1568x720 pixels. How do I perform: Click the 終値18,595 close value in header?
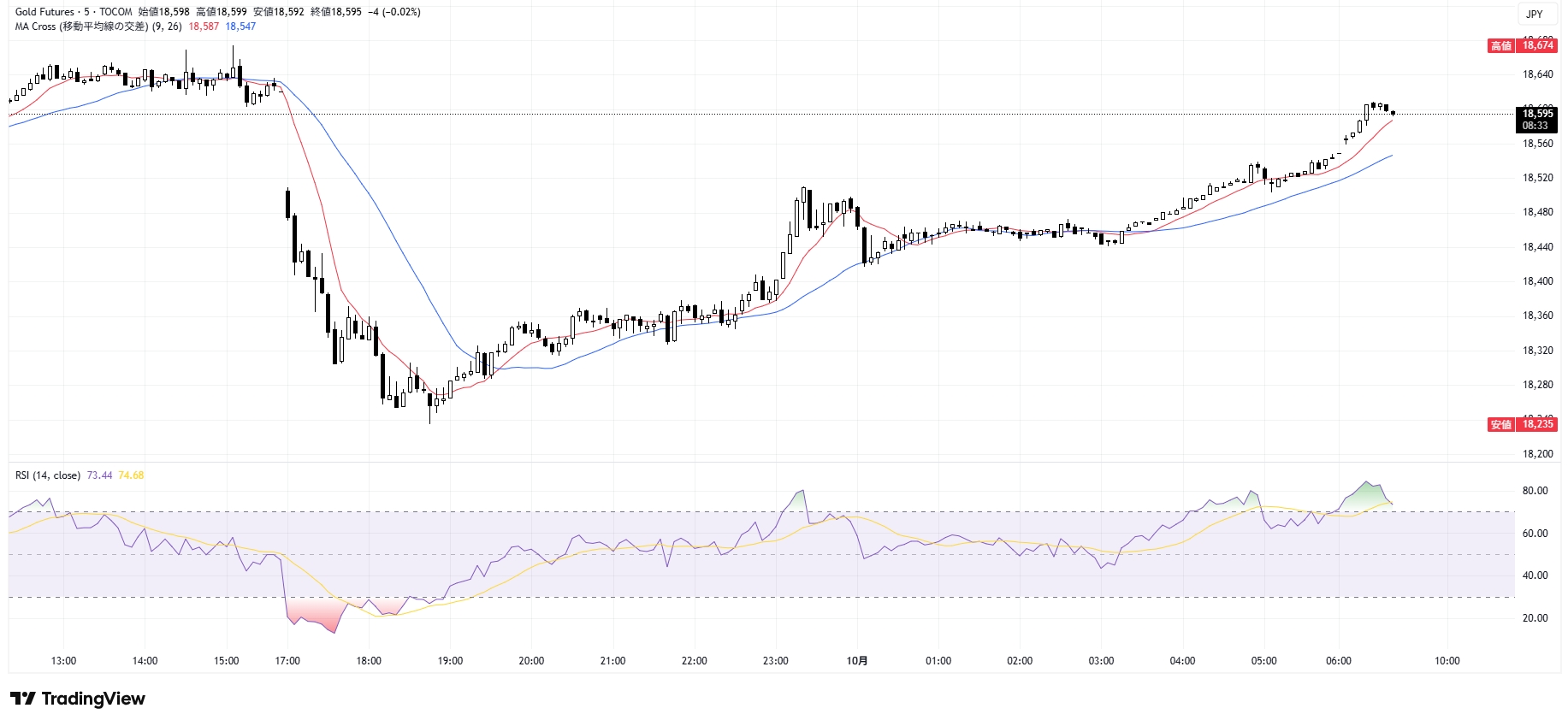coord(336,12)
